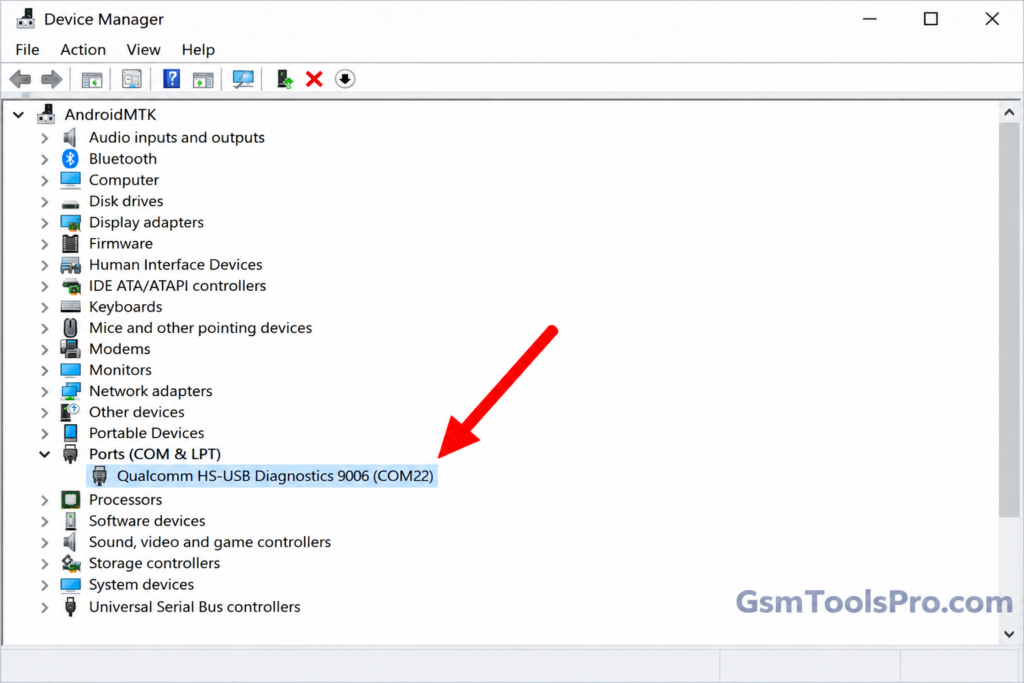Screen dimensions: 1024x683
Task: Click the Modems category icon
Action: [71, 349]
